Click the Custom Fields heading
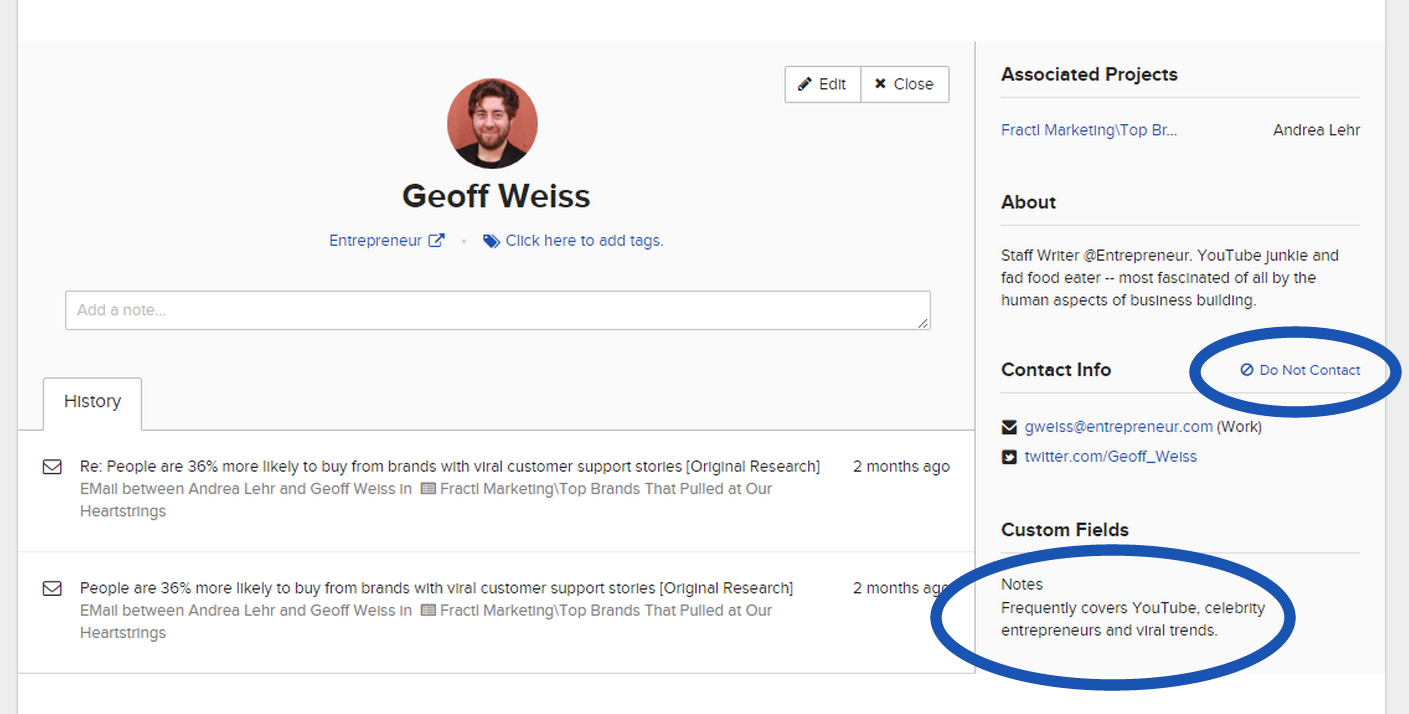This screenshot has height=714, width=1409. point(1065,530)
